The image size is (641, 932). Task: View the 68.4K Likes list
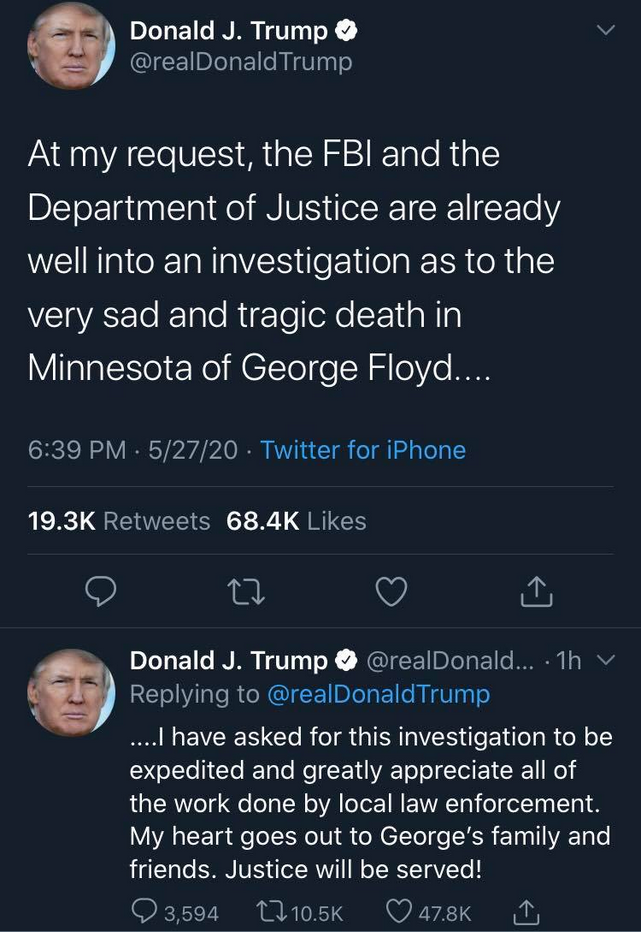(x=296, y=521)
